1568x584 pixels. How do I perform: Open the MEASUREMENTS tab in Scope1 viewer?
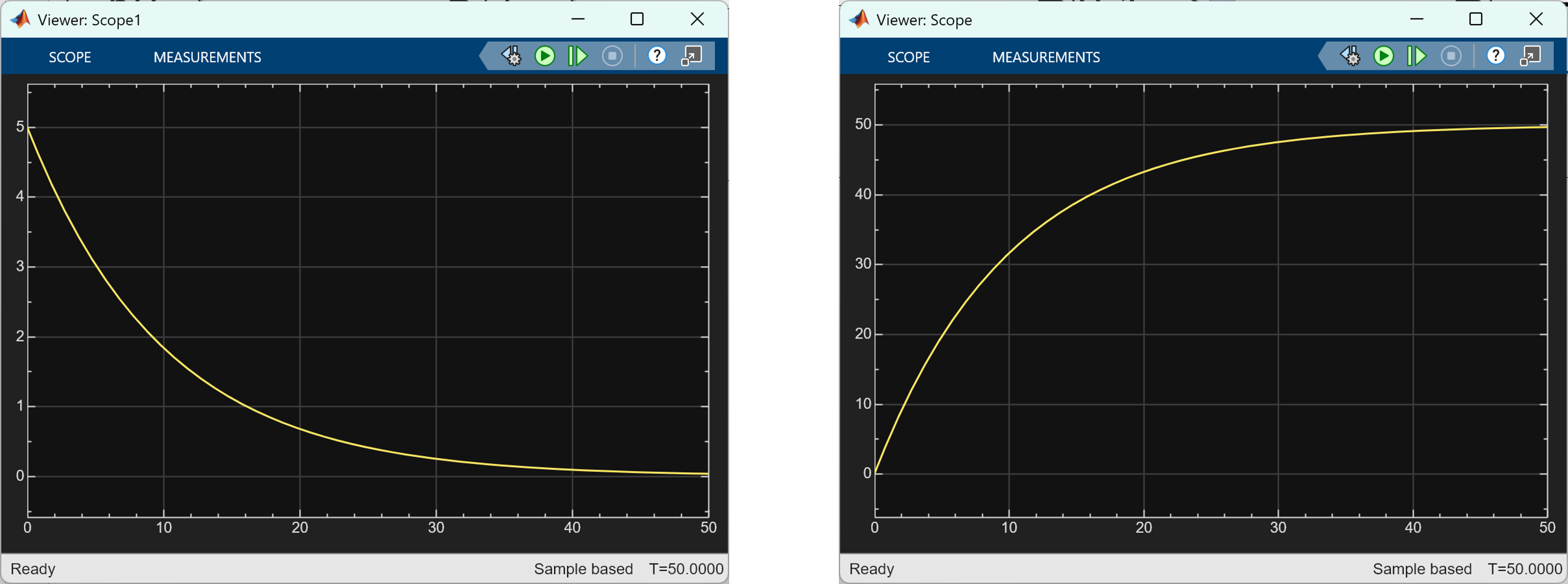tap(207, 57)
